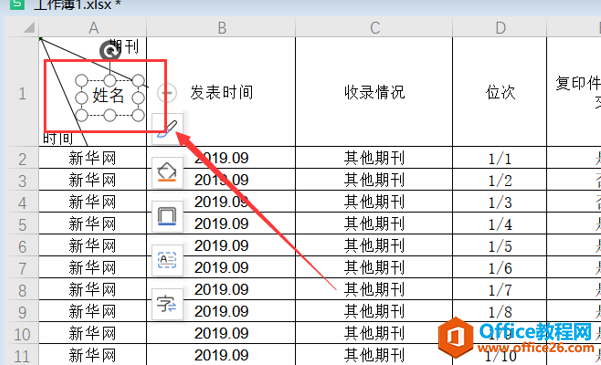Click 其他期刊 in row 2
The height and width of the screenshot is (365, 601).
[x=374, y=158]
